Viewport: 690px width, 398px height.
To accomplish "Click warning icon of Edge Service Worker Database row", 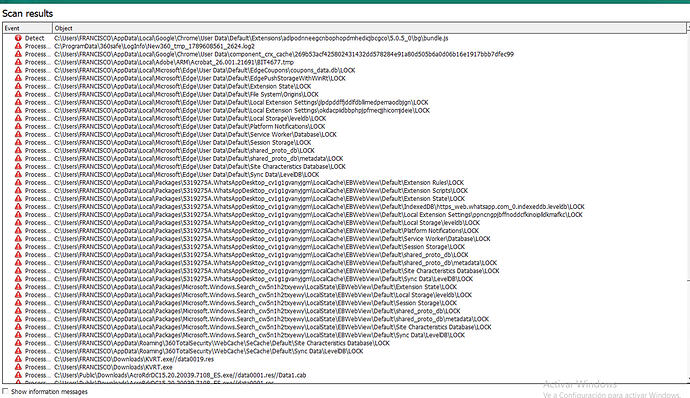I will 18,134.
